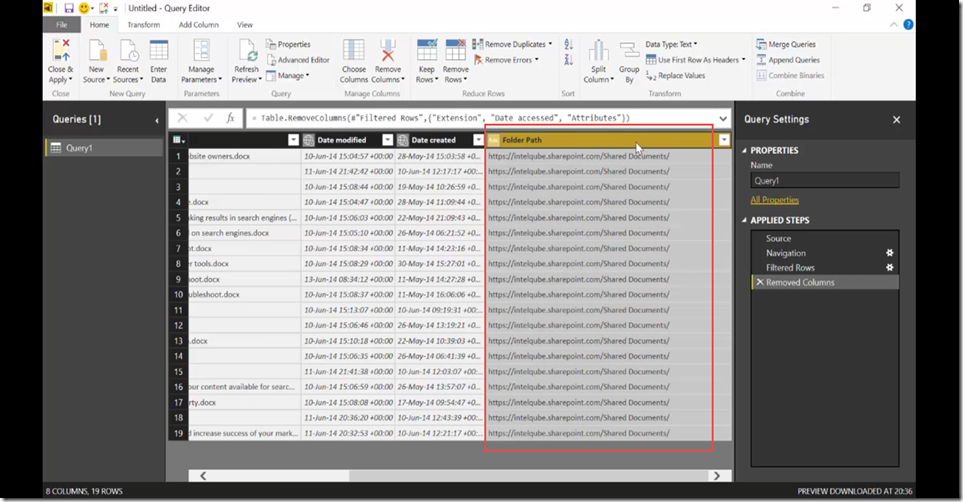The height and width of the screenshot is (502, 963).
Task: Open the Date modified column filter dropdown
Action: [x=387, y=140]
